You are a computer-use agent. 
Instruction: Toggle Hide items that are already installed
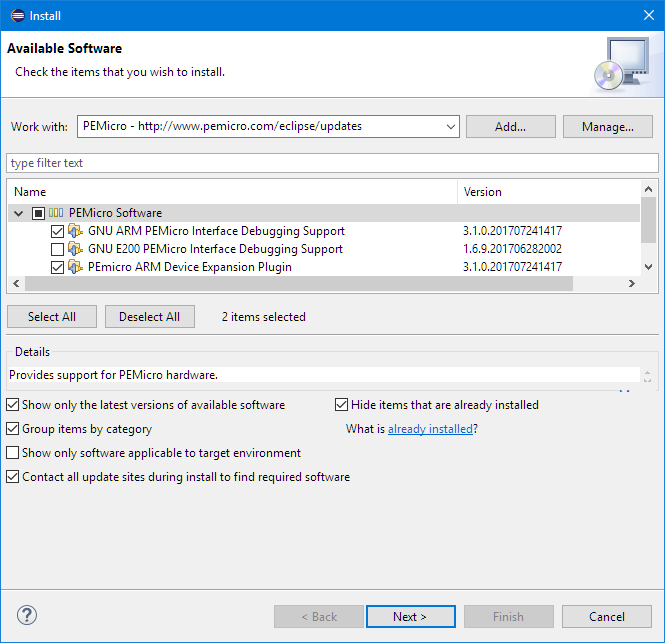342,405
